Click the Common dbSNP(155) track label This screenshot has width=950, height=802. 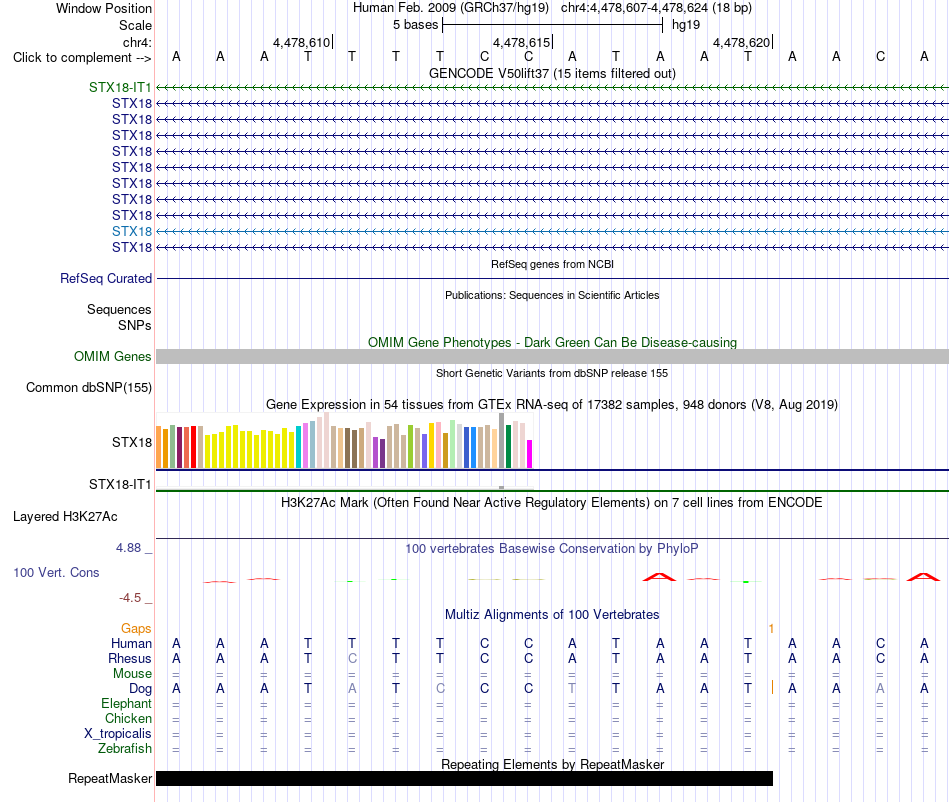tap(89, 388)
